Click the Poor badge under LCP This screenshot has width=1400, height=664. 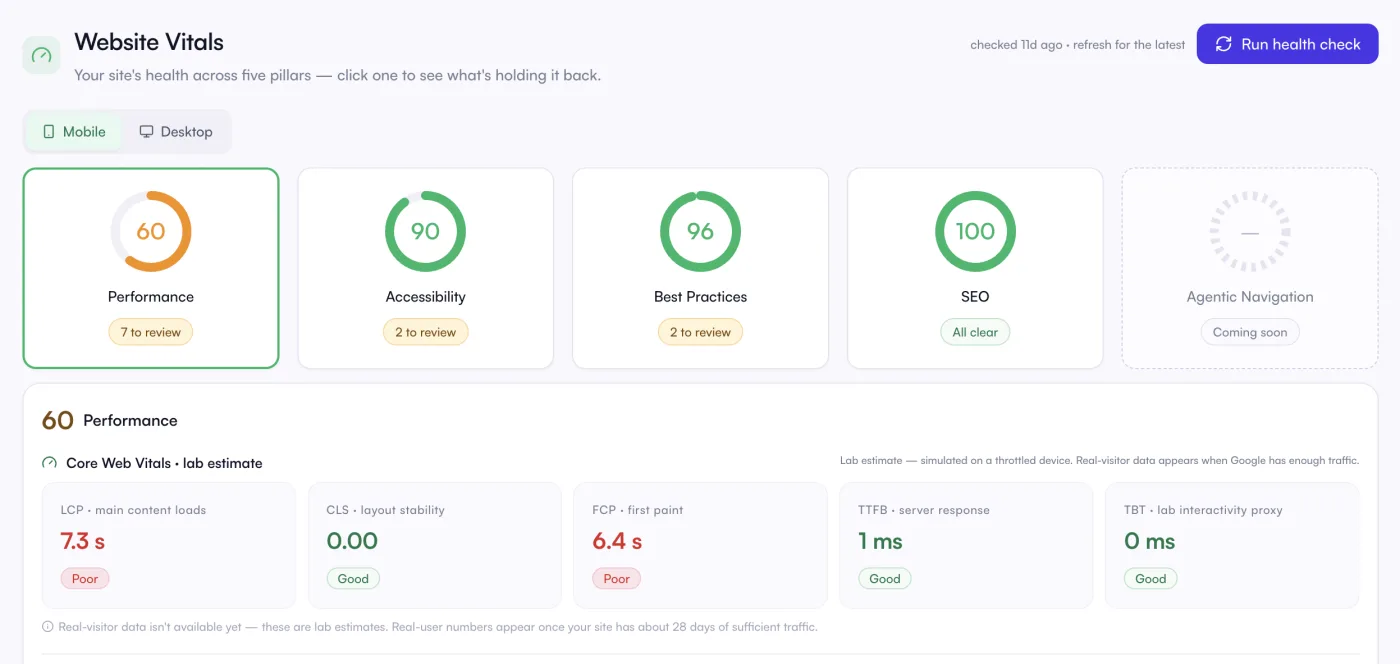(85, 578)
